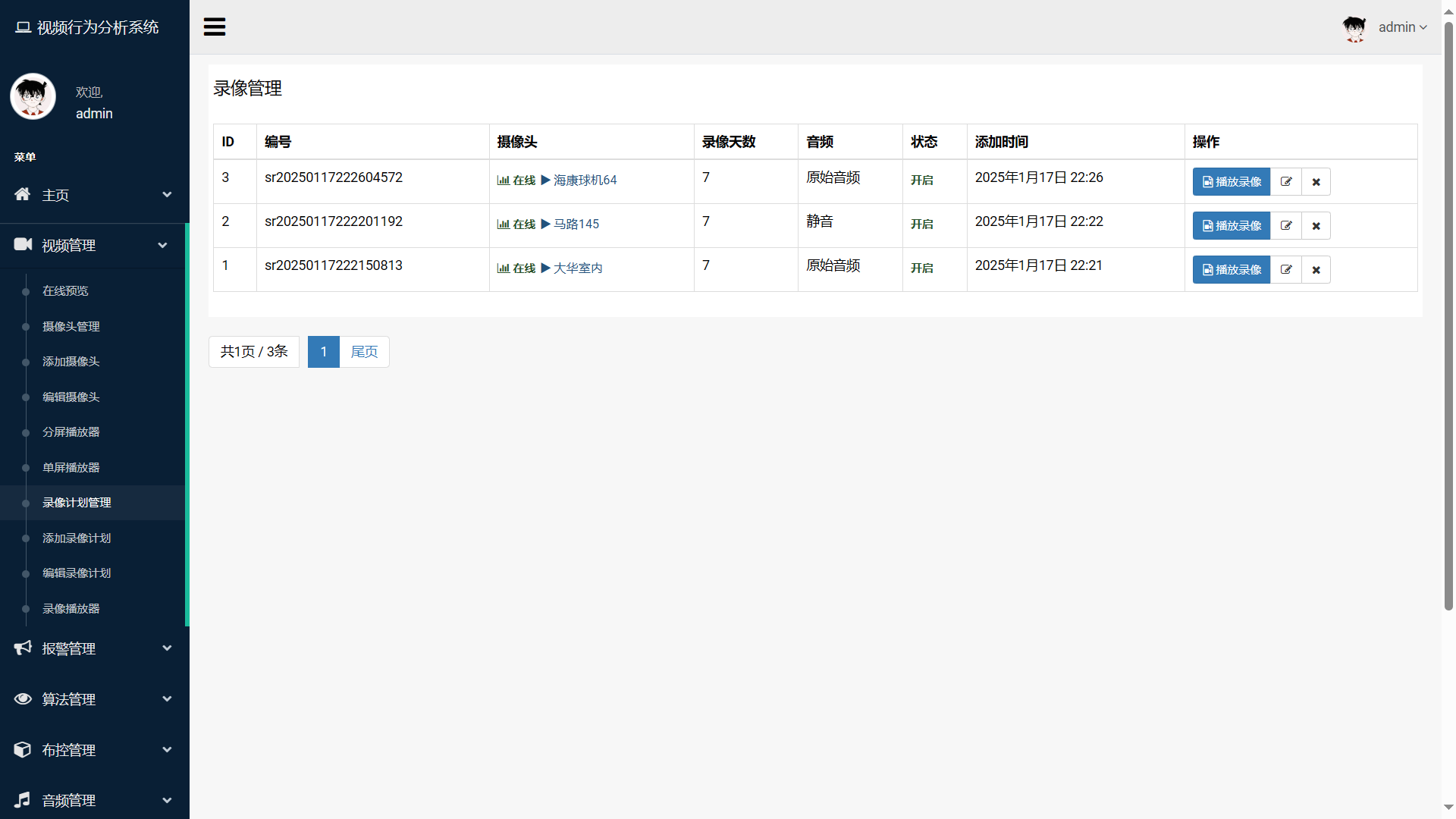Click the 静音 audio cell
This screenshot has width=1456, height=819.
[820, 221]
